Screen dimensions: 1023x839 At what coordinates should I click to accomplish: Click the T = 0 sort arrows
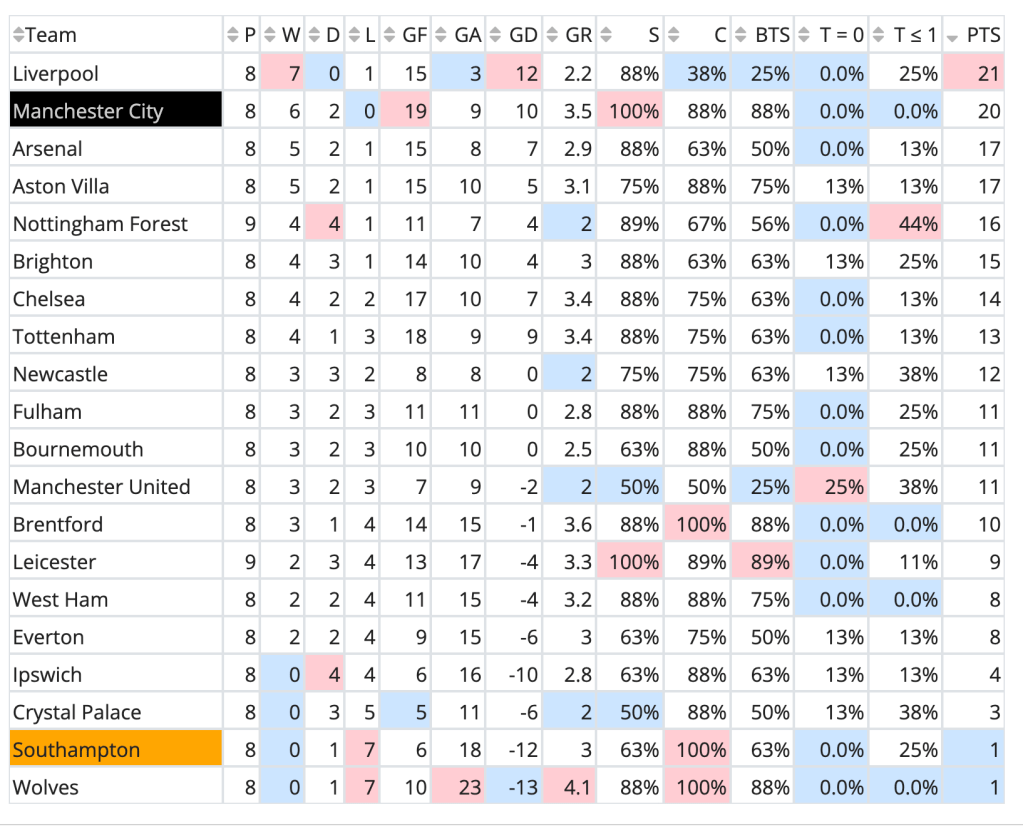[806, 36]
